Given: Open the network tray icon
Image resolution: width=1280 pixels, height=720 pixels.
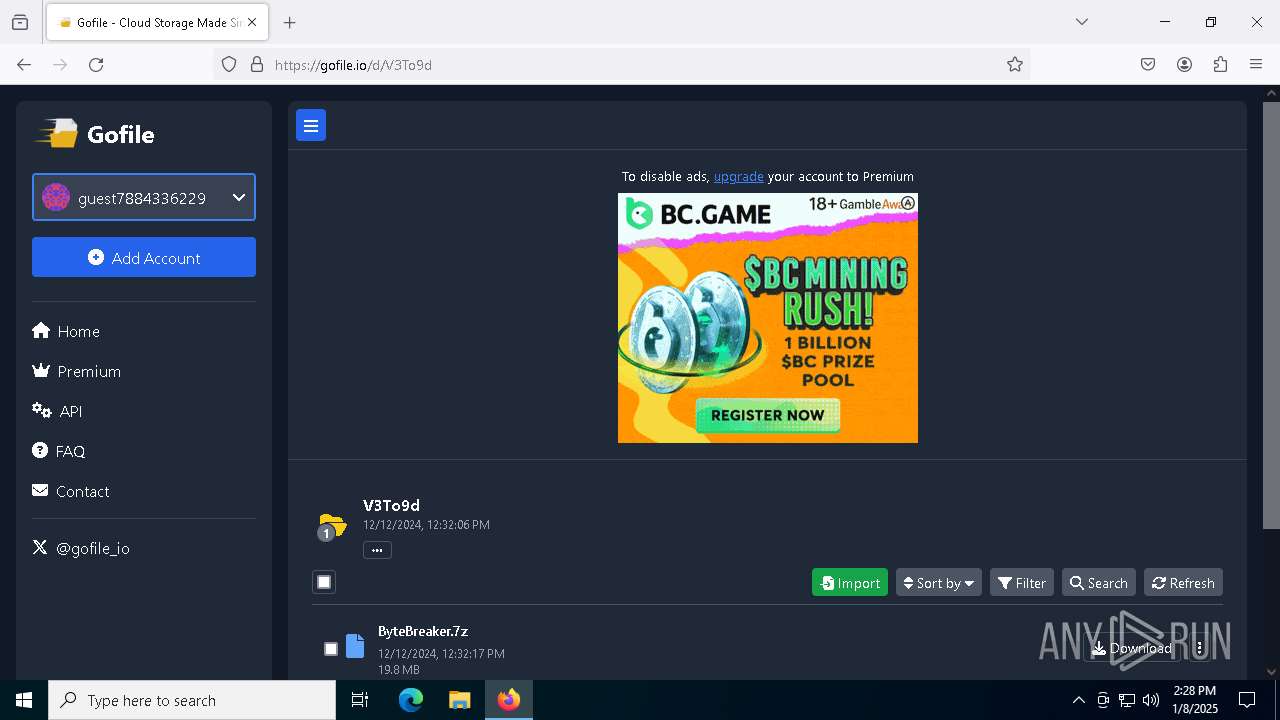Looking at the screenshot, I should tap(1127, 700).
